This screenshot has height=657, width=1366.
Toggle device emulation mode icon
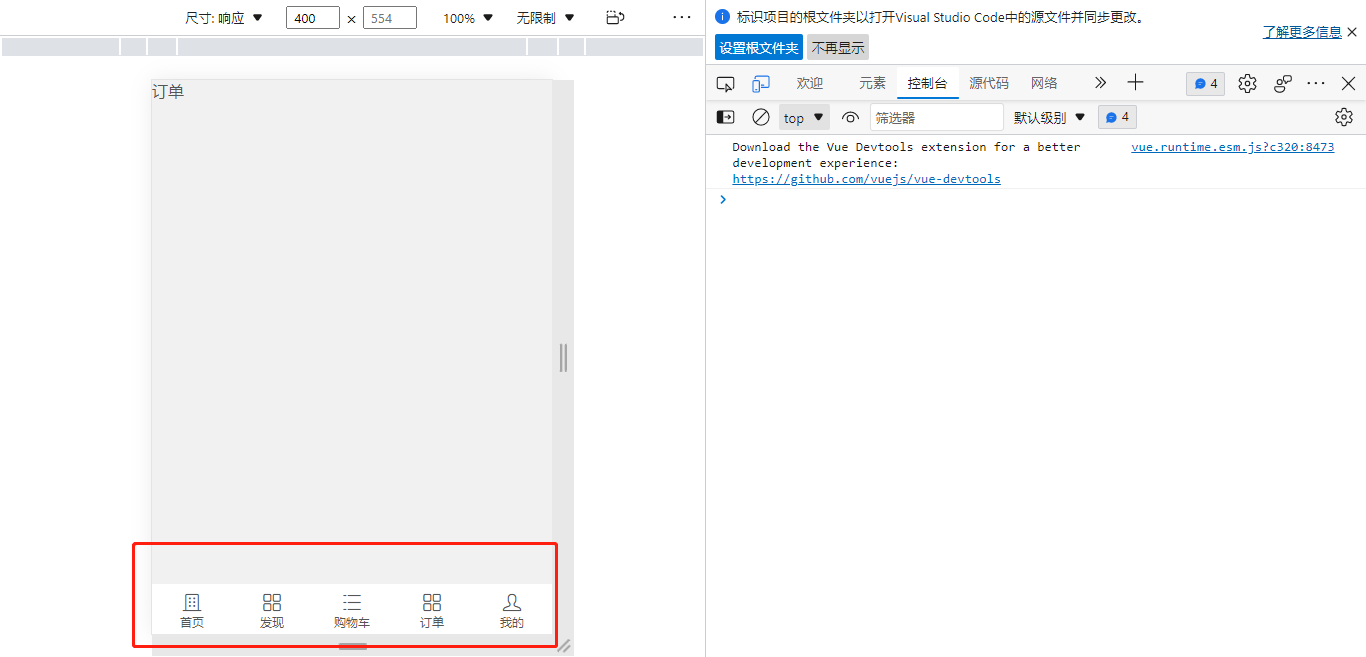762,84
